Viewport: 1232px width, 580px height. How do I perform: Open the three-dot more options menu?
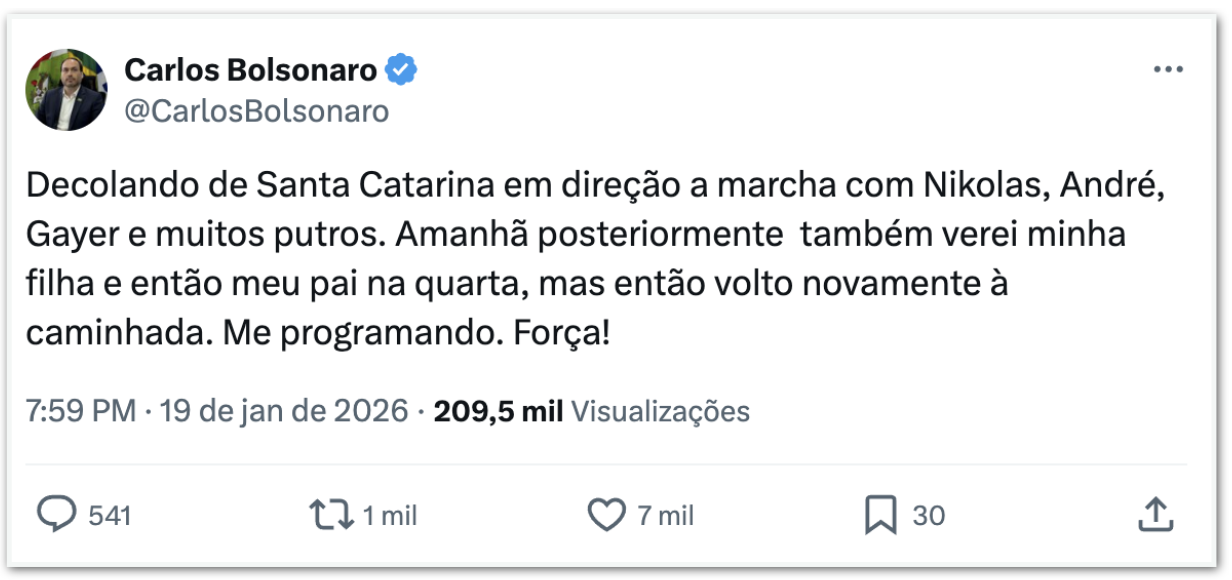coord(1168,70)
